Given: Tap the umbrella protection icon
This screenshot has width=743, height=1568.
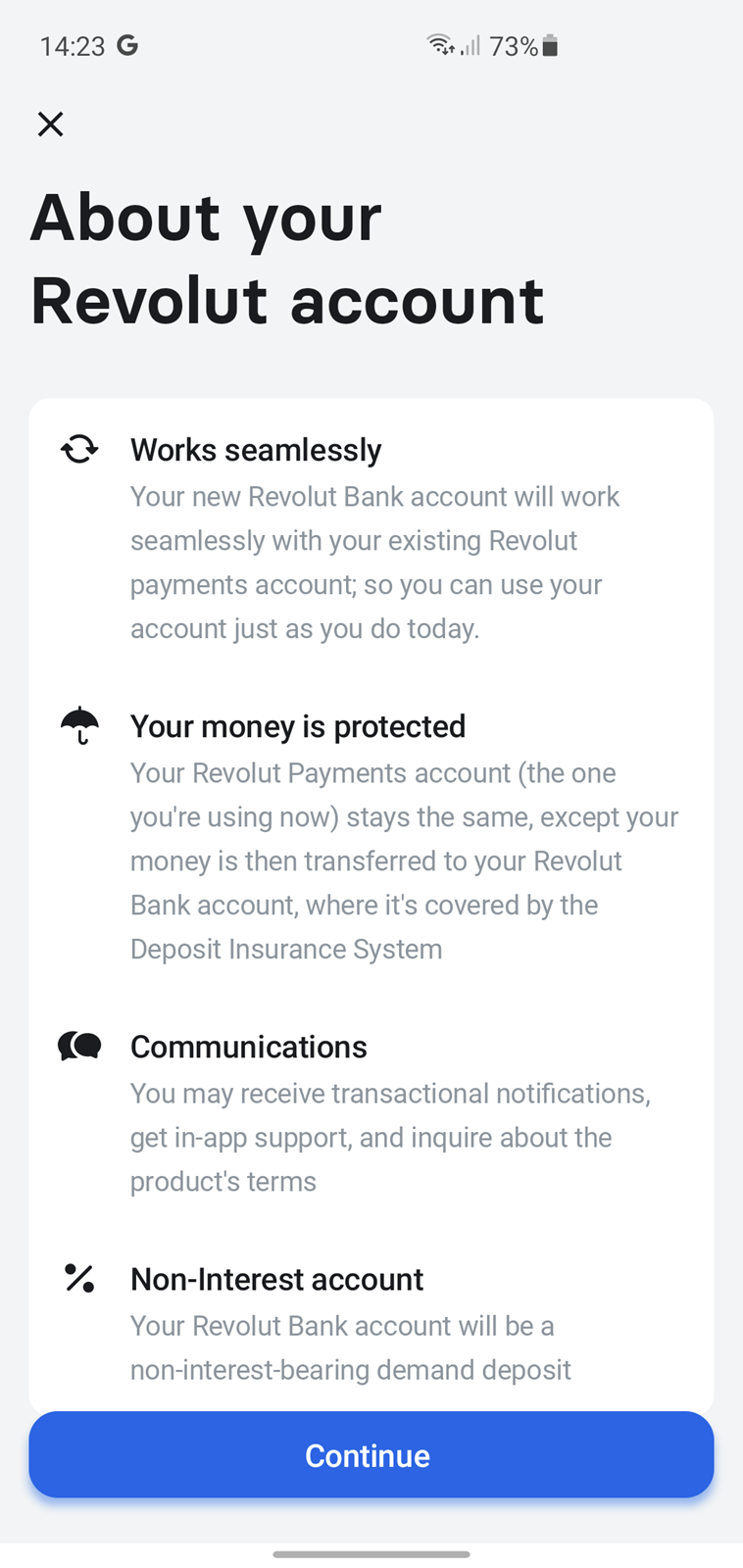Looking at the screenshot, I should (79, 726).
